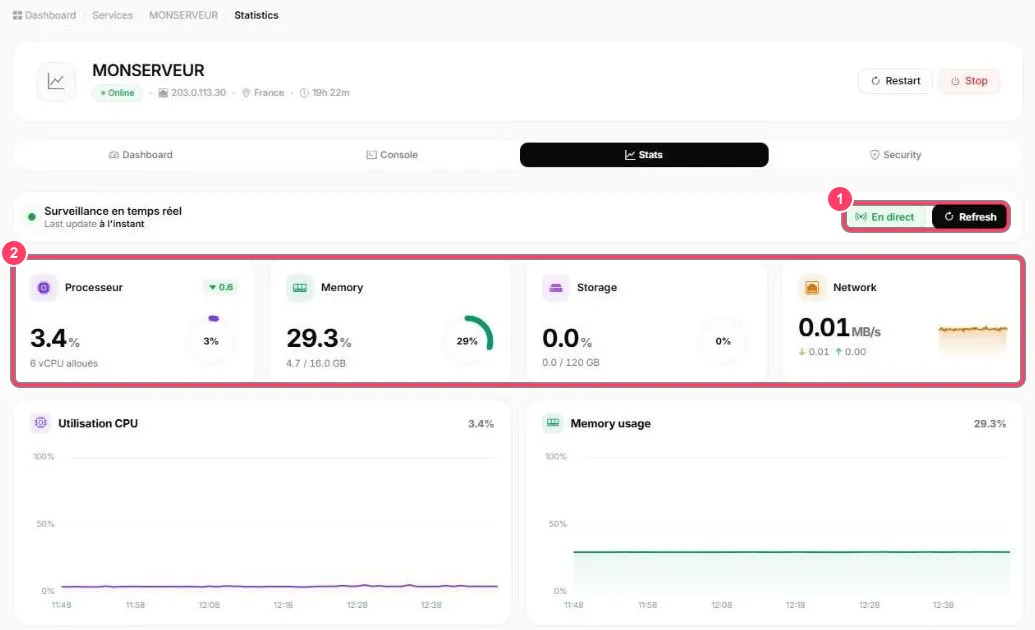This screenshot has width=1035, height=630.
Task: Click the Memory usage chart icon
Action: tap(553, 423)
